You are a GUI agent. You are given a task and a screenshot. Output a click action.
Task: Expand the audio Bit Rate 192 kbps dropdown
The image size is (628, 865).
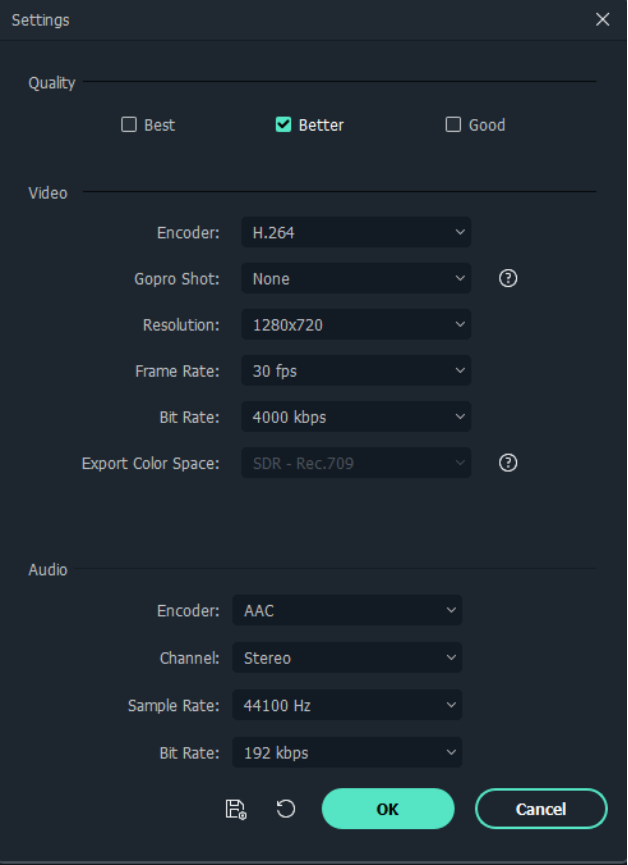coord(347,752)
